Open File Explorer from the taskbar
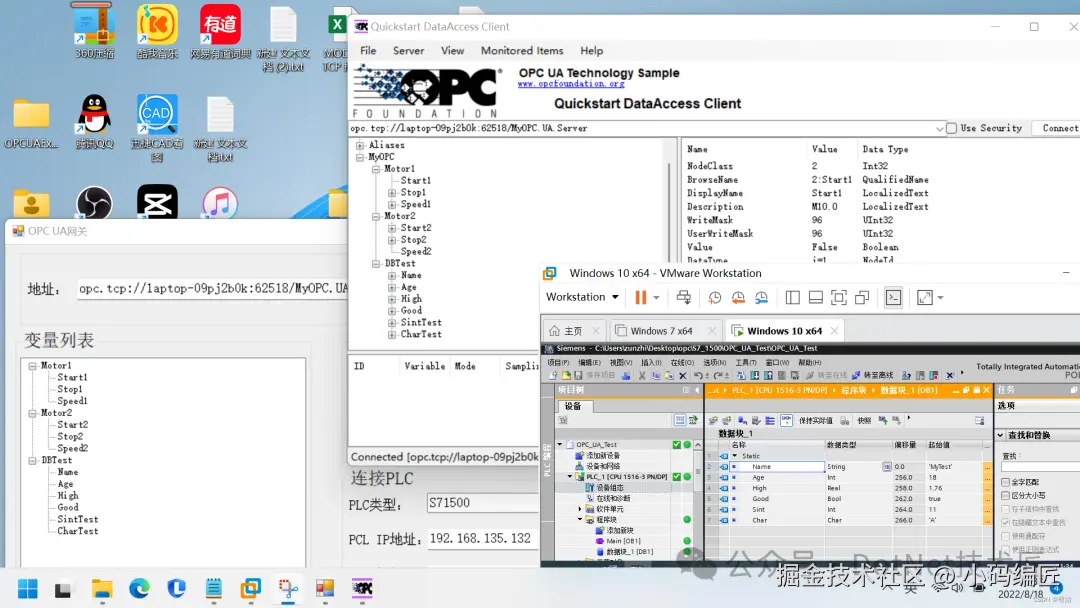 pos(102,589)
